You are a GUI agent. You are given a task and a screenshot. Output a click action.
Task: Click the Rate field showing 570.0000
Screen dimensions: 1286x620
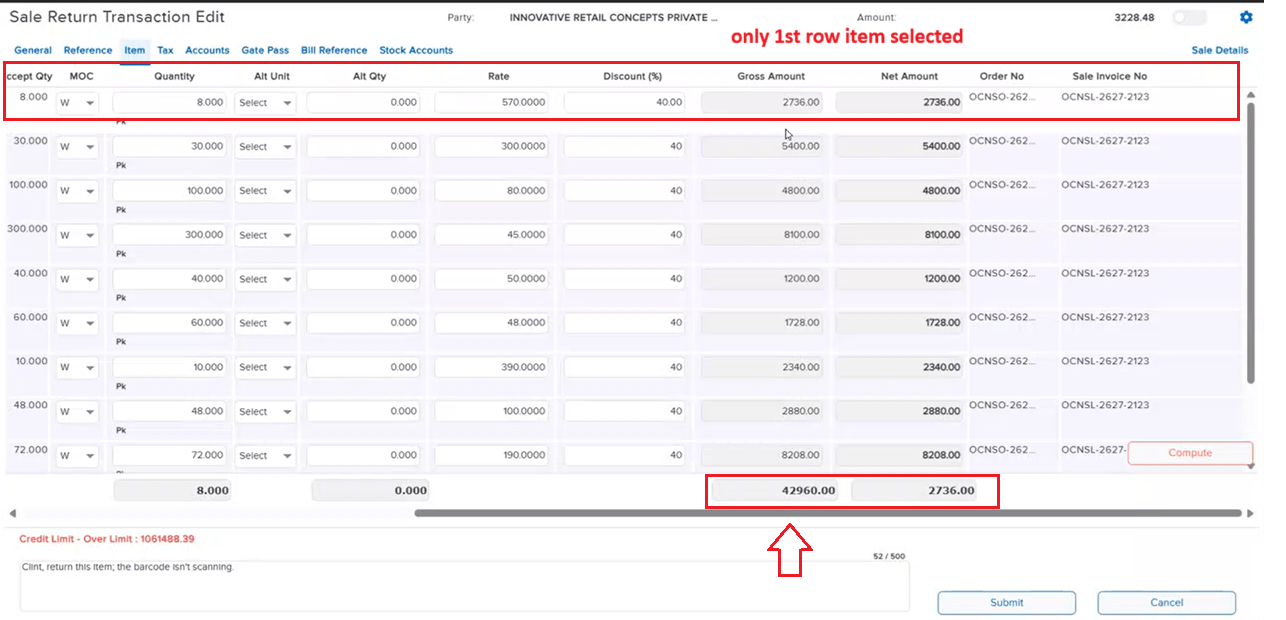click(x=492, y=102)
